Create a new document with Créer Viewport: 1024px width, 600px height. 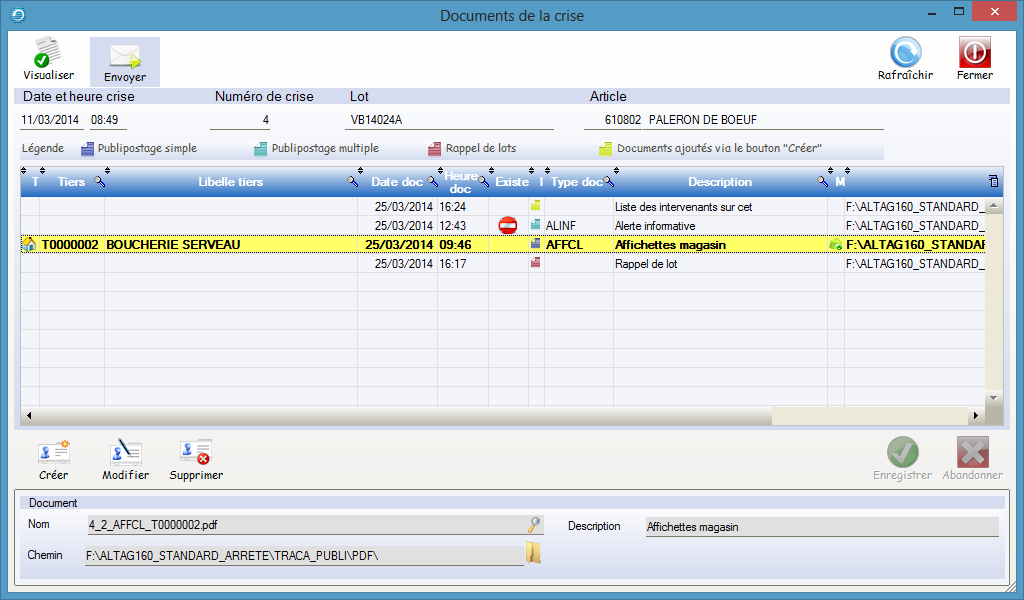point(53,453)
